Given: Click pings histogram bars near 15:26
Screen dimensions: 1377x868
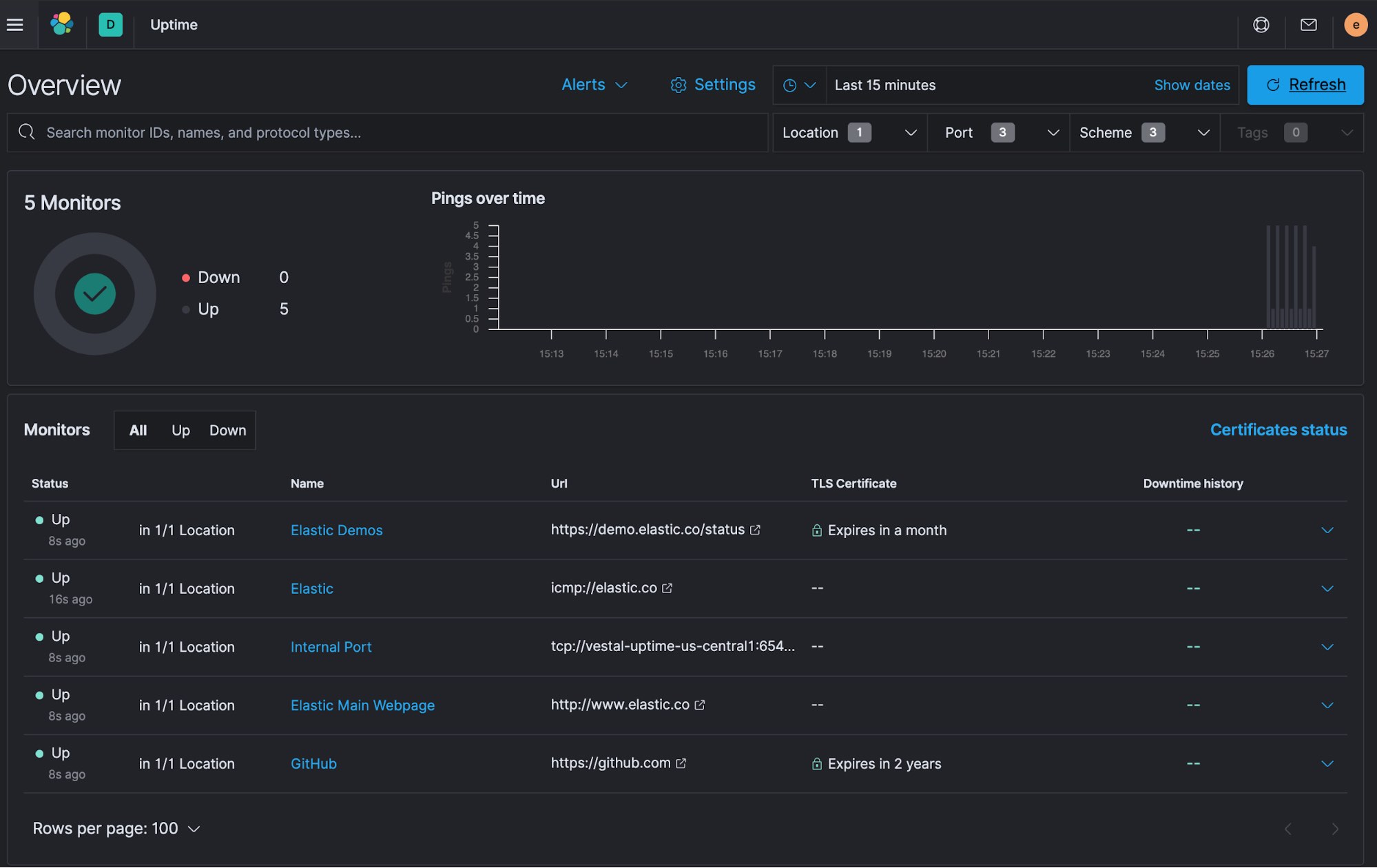Looking at the screenshot, I should (x=1291, y=278).
